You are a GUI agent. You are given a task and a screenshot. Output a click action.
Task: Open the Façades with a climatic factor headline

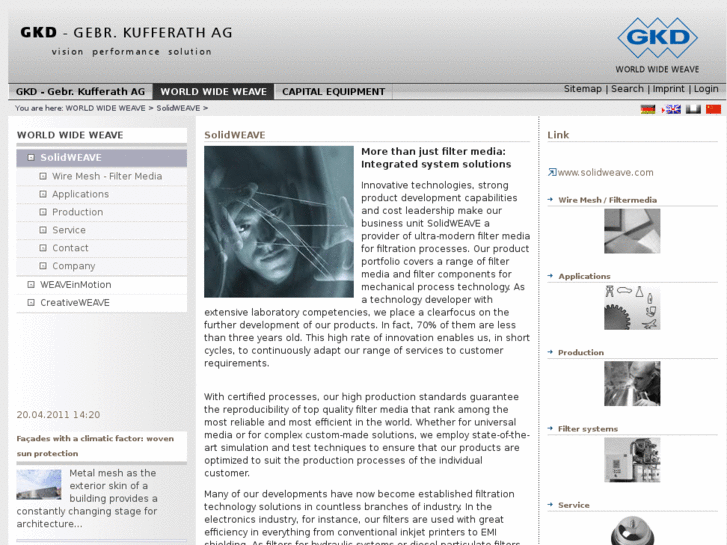(95, 446)
